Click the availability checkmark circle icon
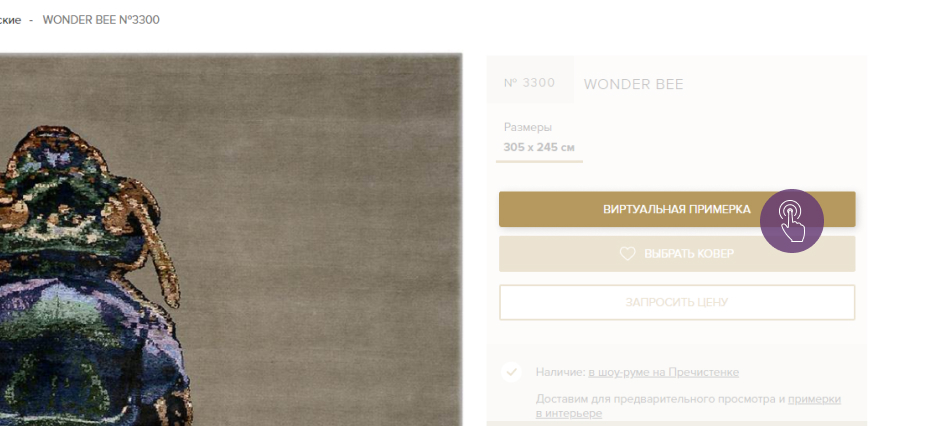Screen dimensions: 946x426 tap(511, 372)
